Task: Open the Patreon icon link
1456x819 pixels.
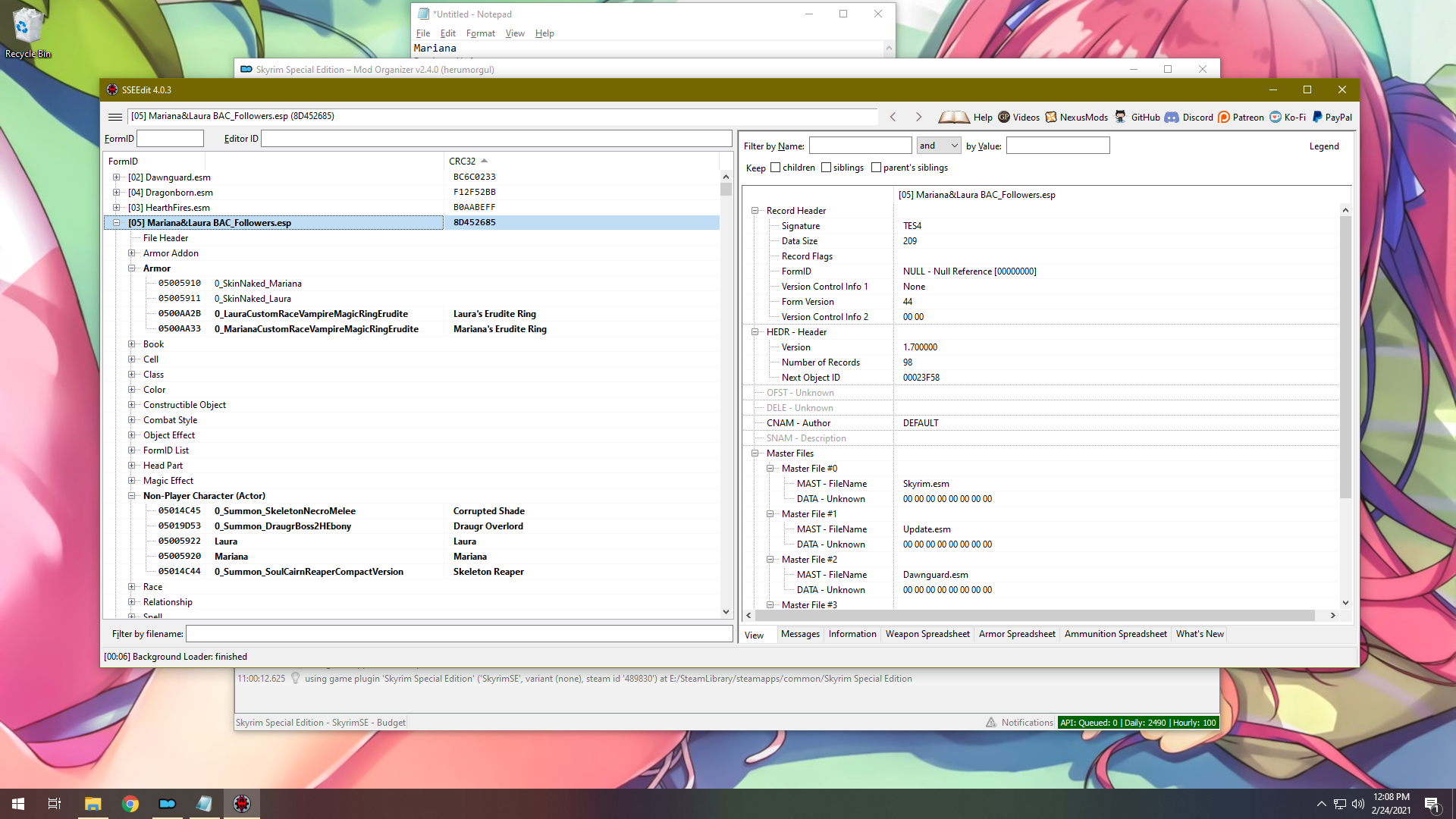Action: click(x=1224, y=117)
